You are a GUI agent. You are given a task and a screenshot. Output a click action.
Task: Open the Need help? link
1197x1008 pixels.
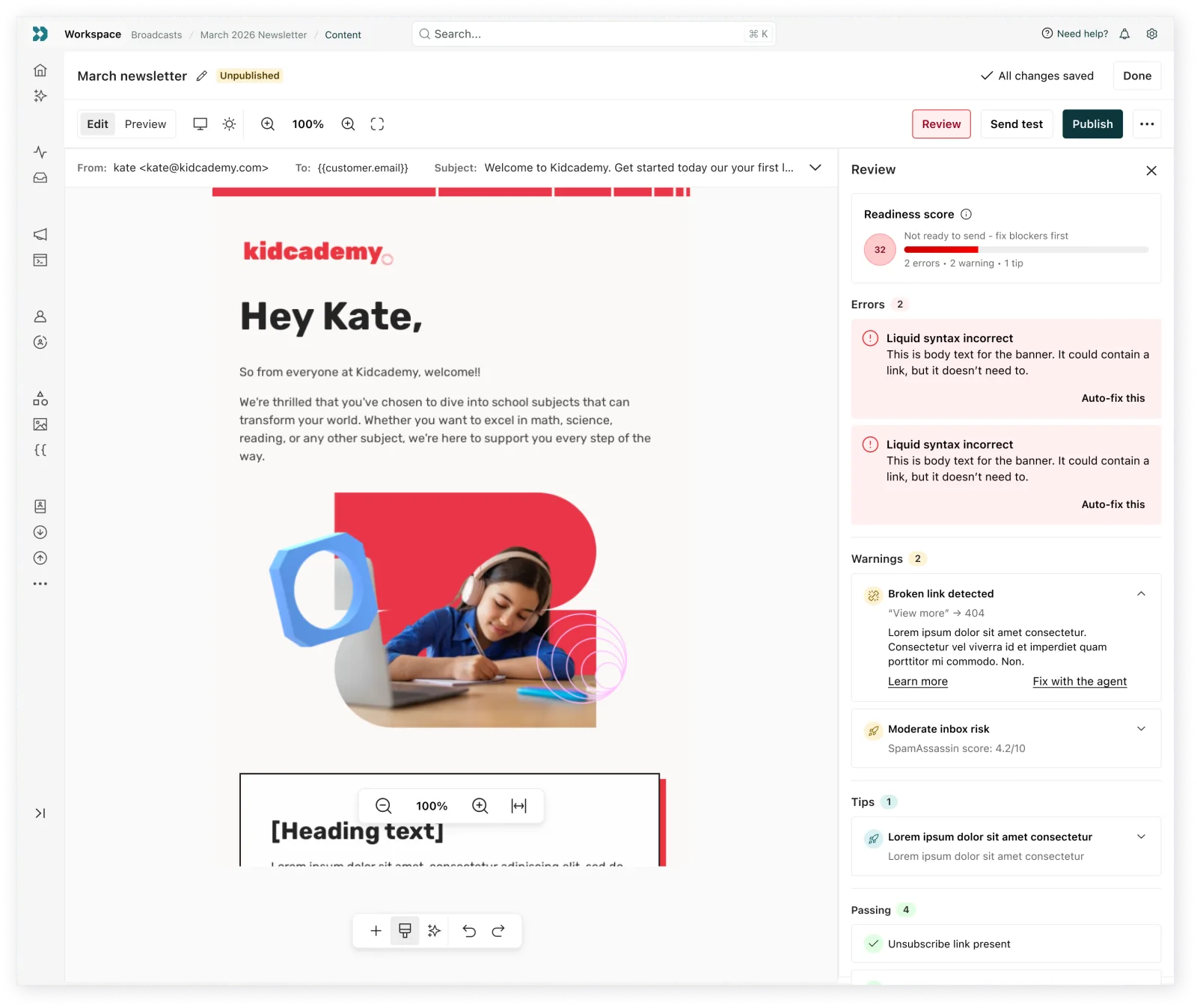tap(1075, 34)
